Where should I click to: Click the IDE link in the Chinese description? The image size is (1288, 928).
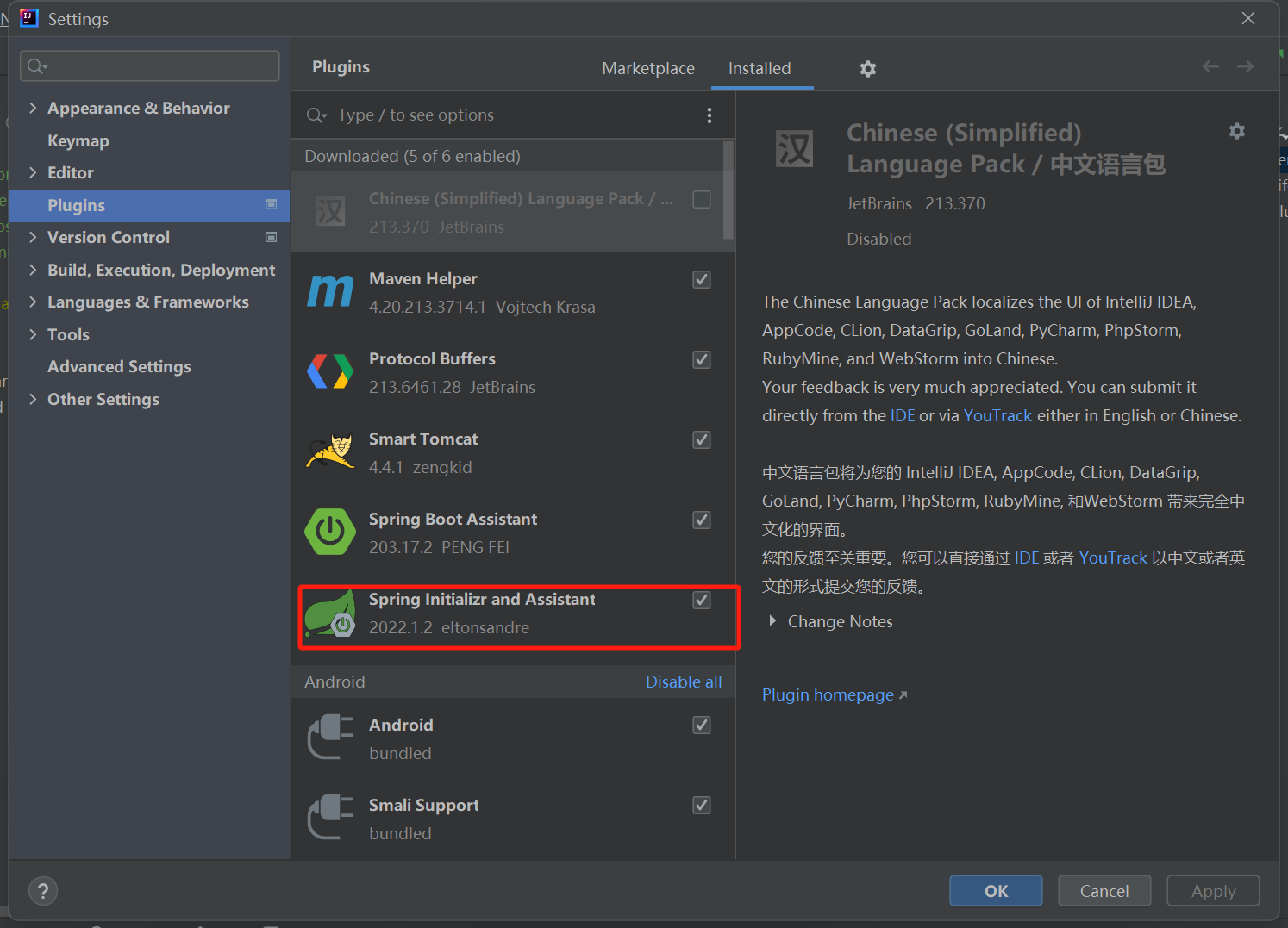1027,557
